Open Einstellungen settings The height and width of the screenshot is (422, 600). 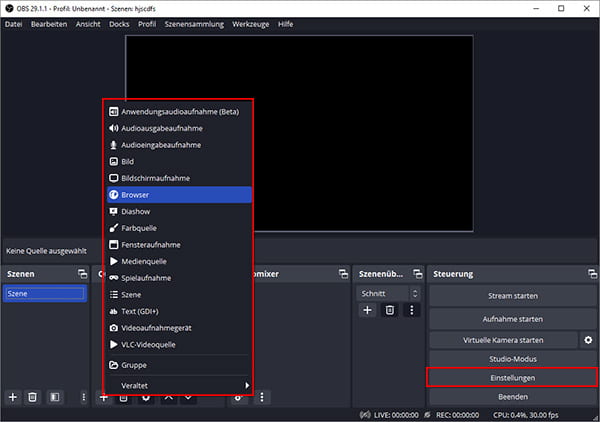coord(513,378)
